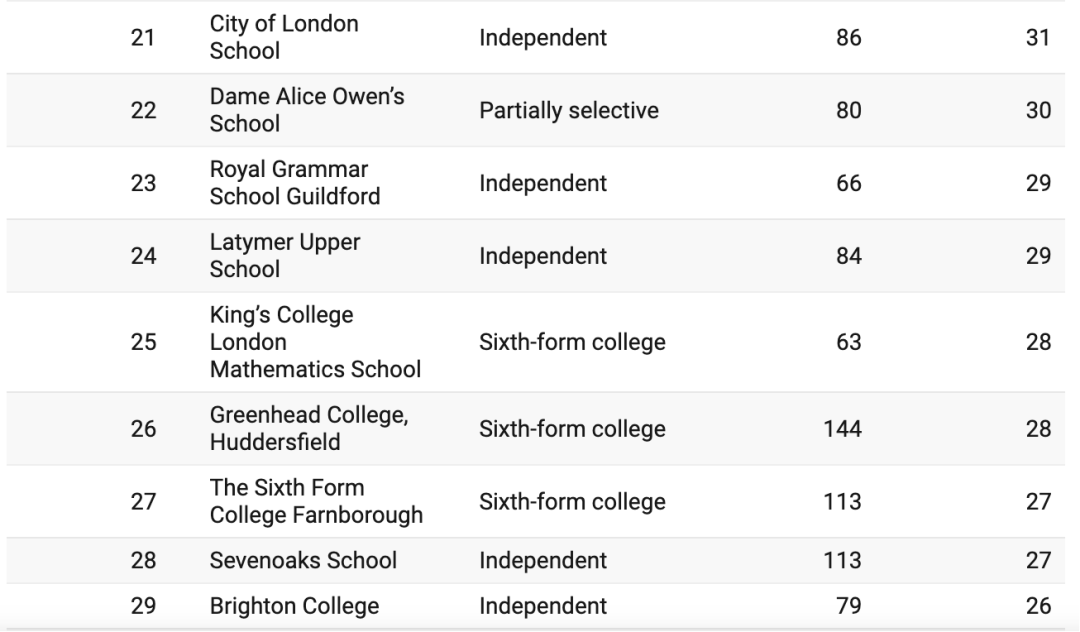
Task: Click the "Partially selective" type cell
Action: pos(568,110)
